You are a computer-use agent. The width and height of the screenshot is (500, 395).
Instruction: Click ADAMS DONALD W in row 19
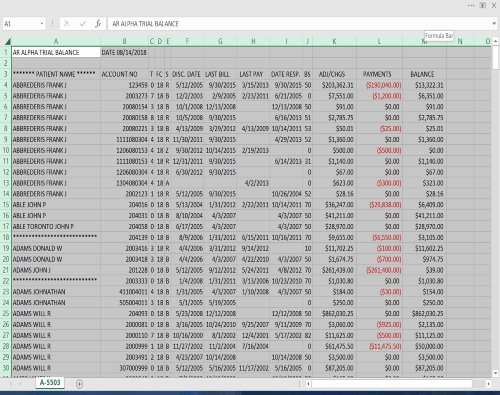tap(56, 248)
